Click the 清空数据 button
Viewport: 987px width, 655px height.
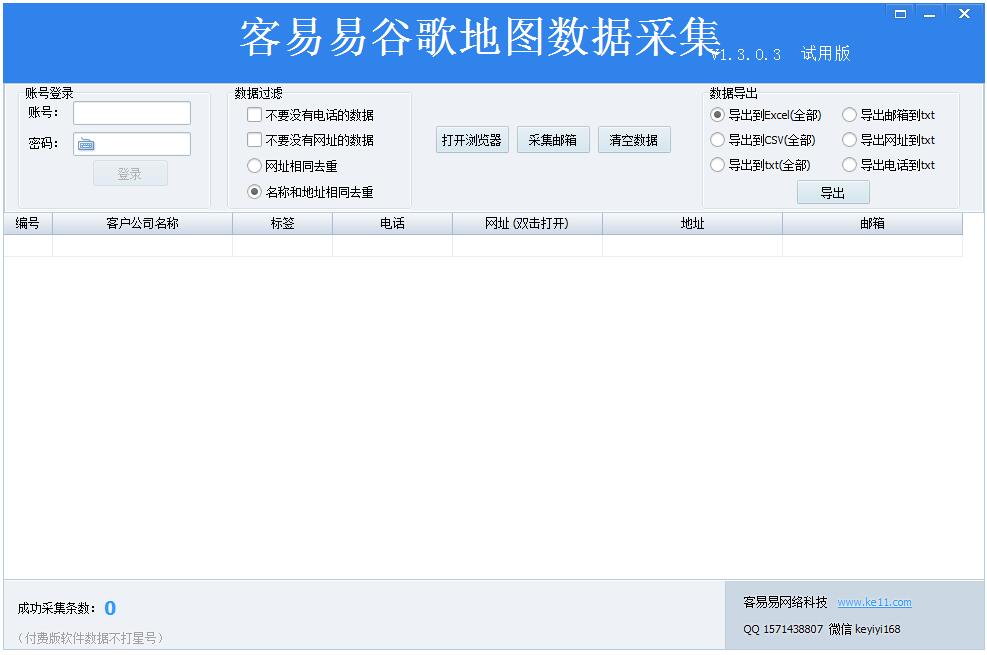pyautogui.click(x=633, y=139)
